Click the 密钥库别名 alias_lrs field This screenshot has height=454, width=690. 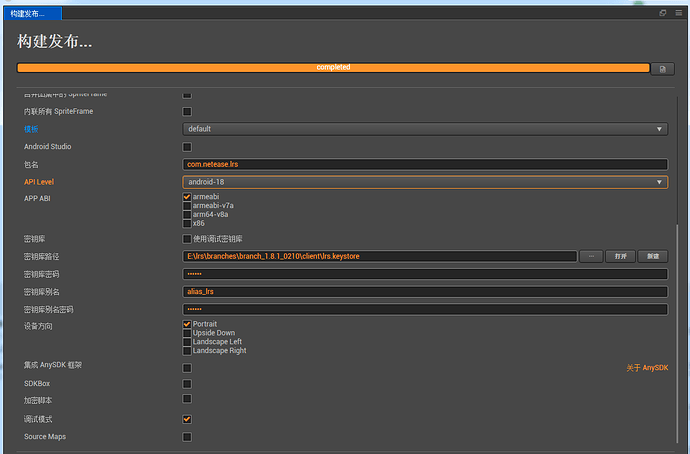click(x=425, y=292)
